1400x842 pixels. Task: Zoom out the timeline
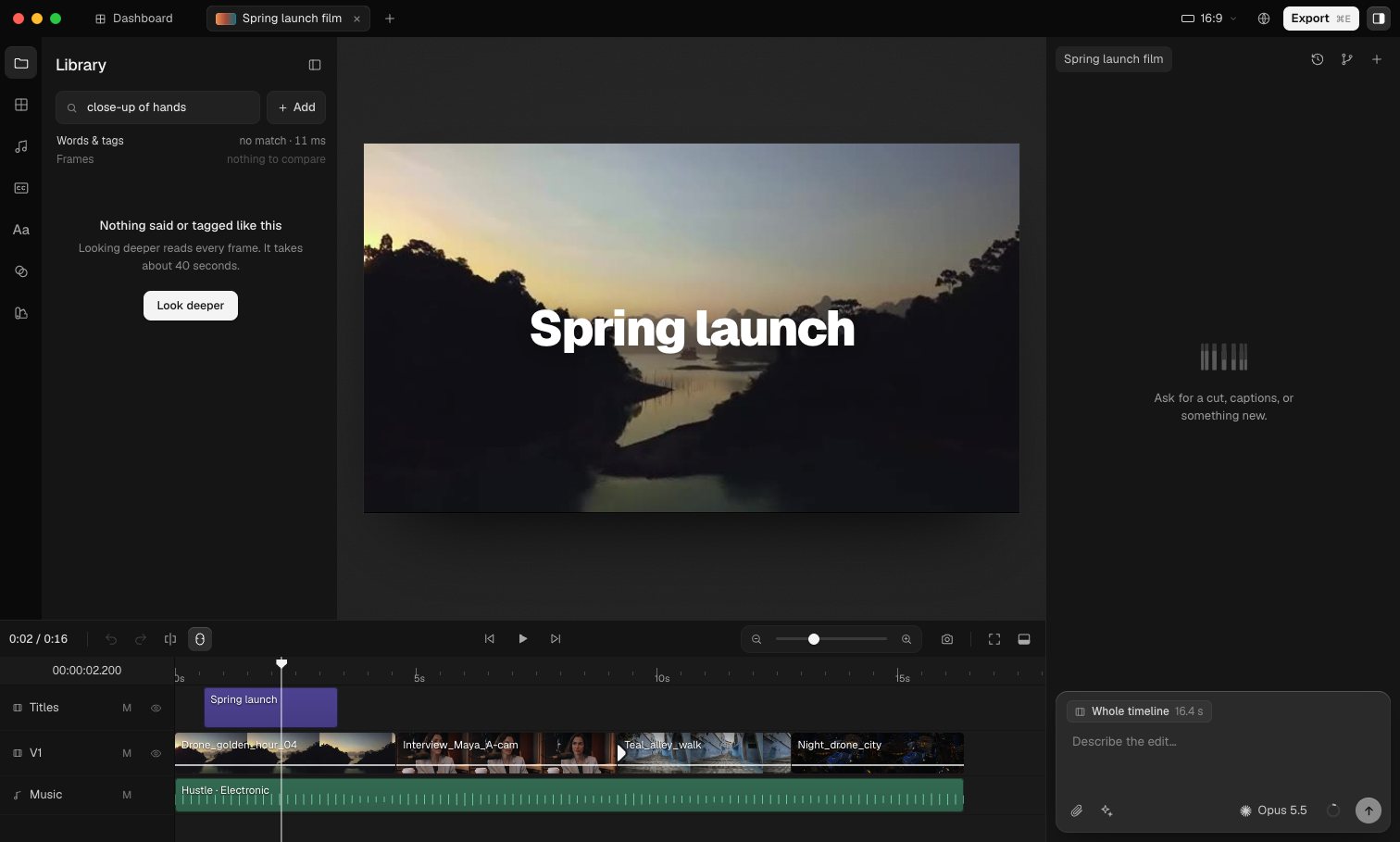click(756, 639)
